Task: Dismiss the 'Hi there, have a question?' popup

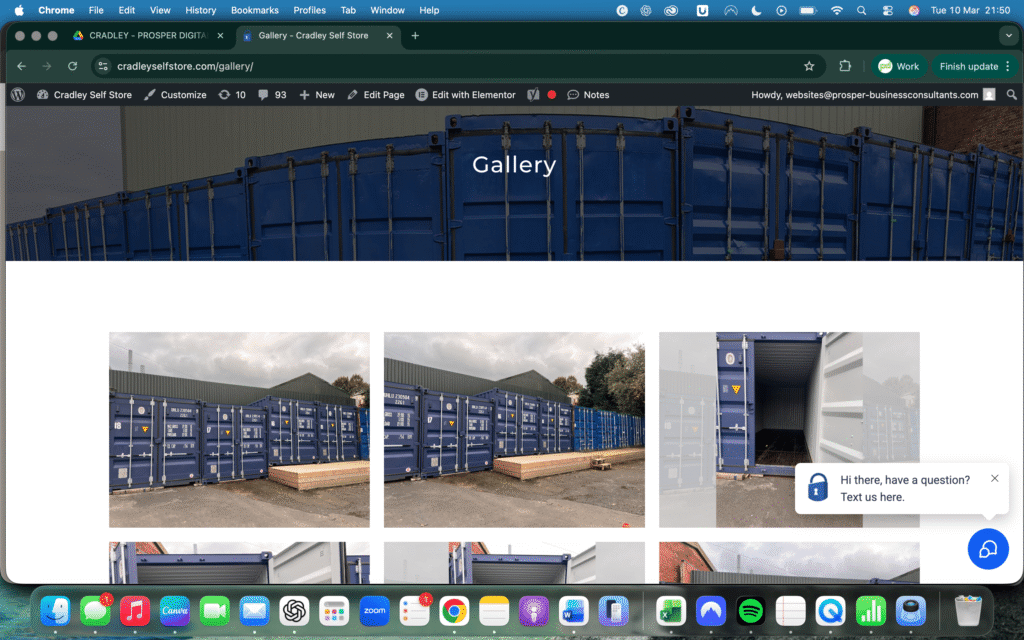Action: point(994,478)
